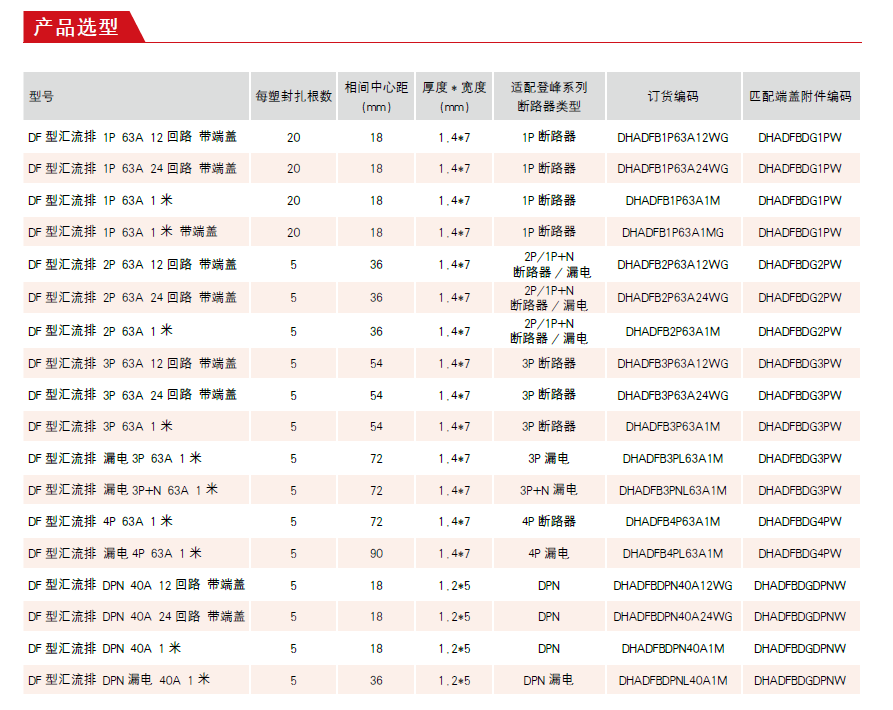Click row DF 型汇流排 1P 63A 12 回路 带端盖
The height and width of the screenshot is (710, 893).
(x=441, y=137)
